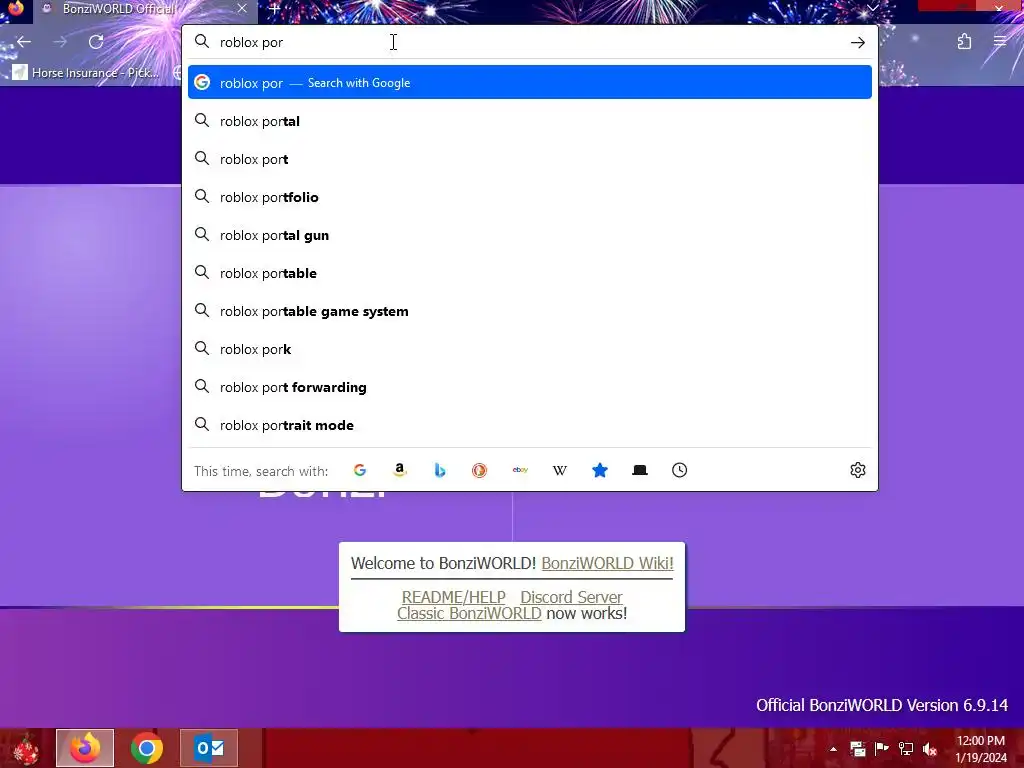Open Horse Insurance bookmark
Viewport: 1024px width, 768px height.
(86, 72)
